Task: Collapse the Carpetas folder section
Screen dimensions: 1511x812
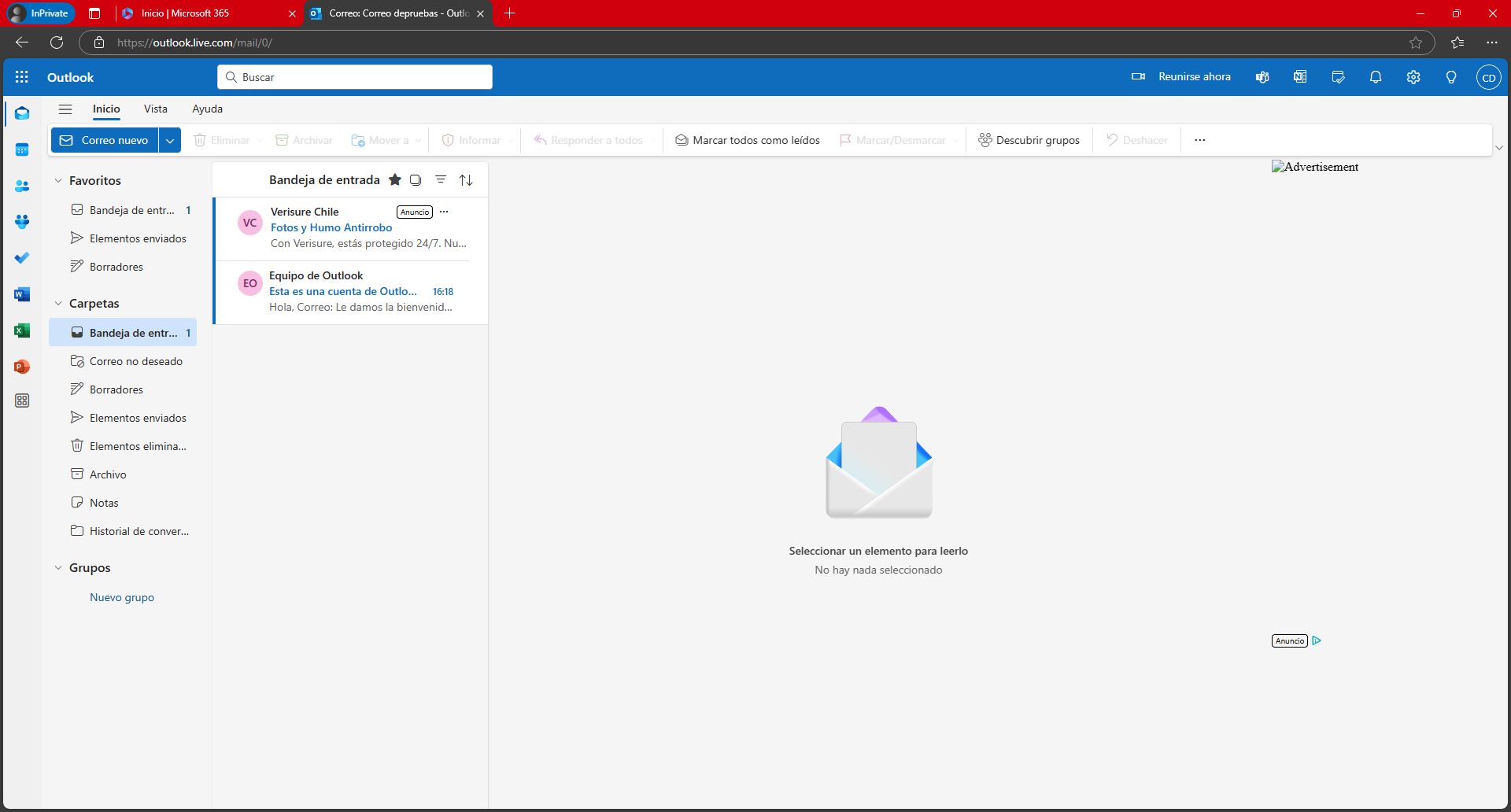Action: [58, 304]
